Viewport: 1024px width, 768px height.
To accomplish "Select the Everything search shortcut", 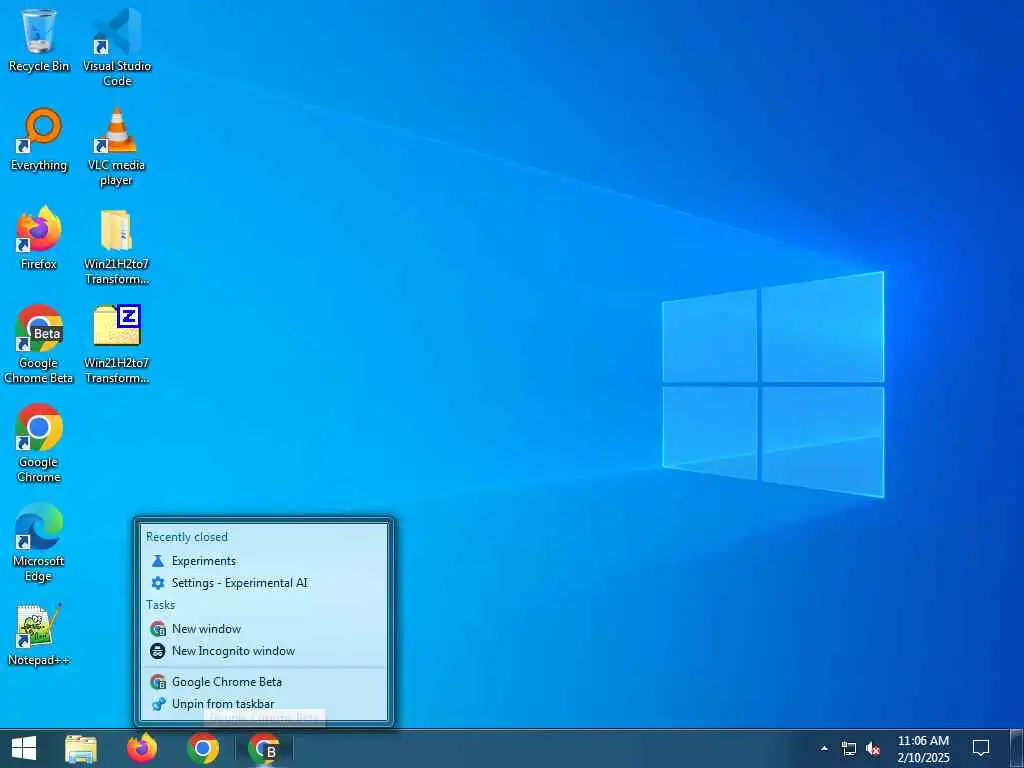I will [x=39, y=140].
